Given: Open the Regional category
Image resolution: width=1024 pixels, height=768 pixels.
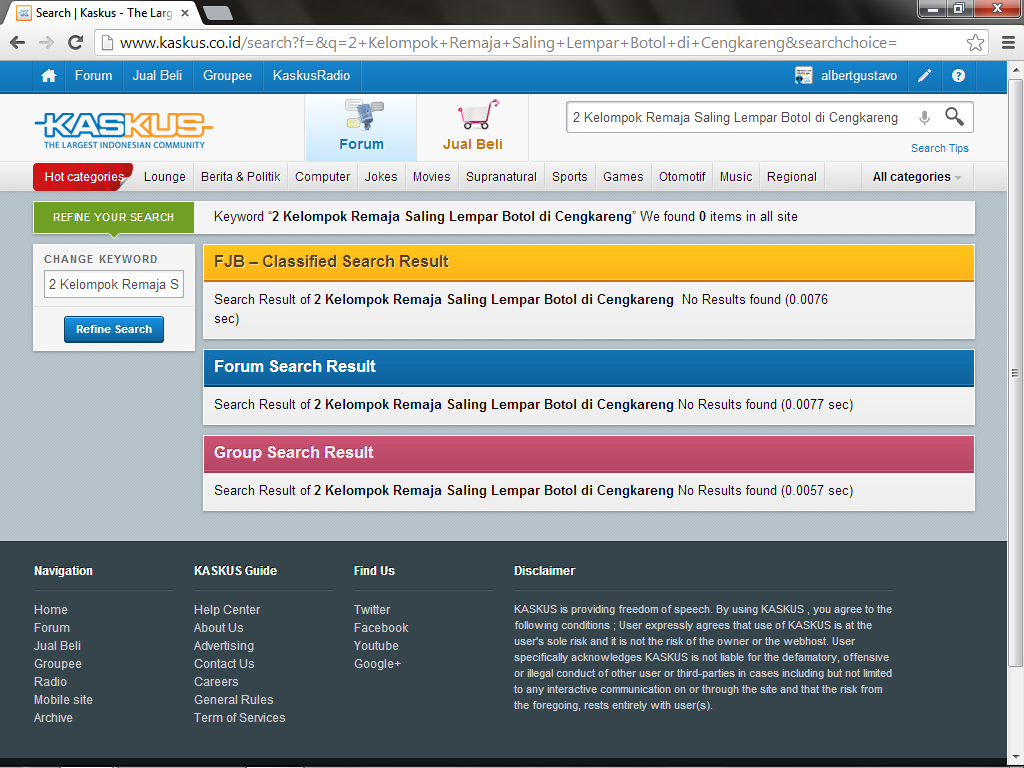Looking at the screenshot, I should point(792,177).
